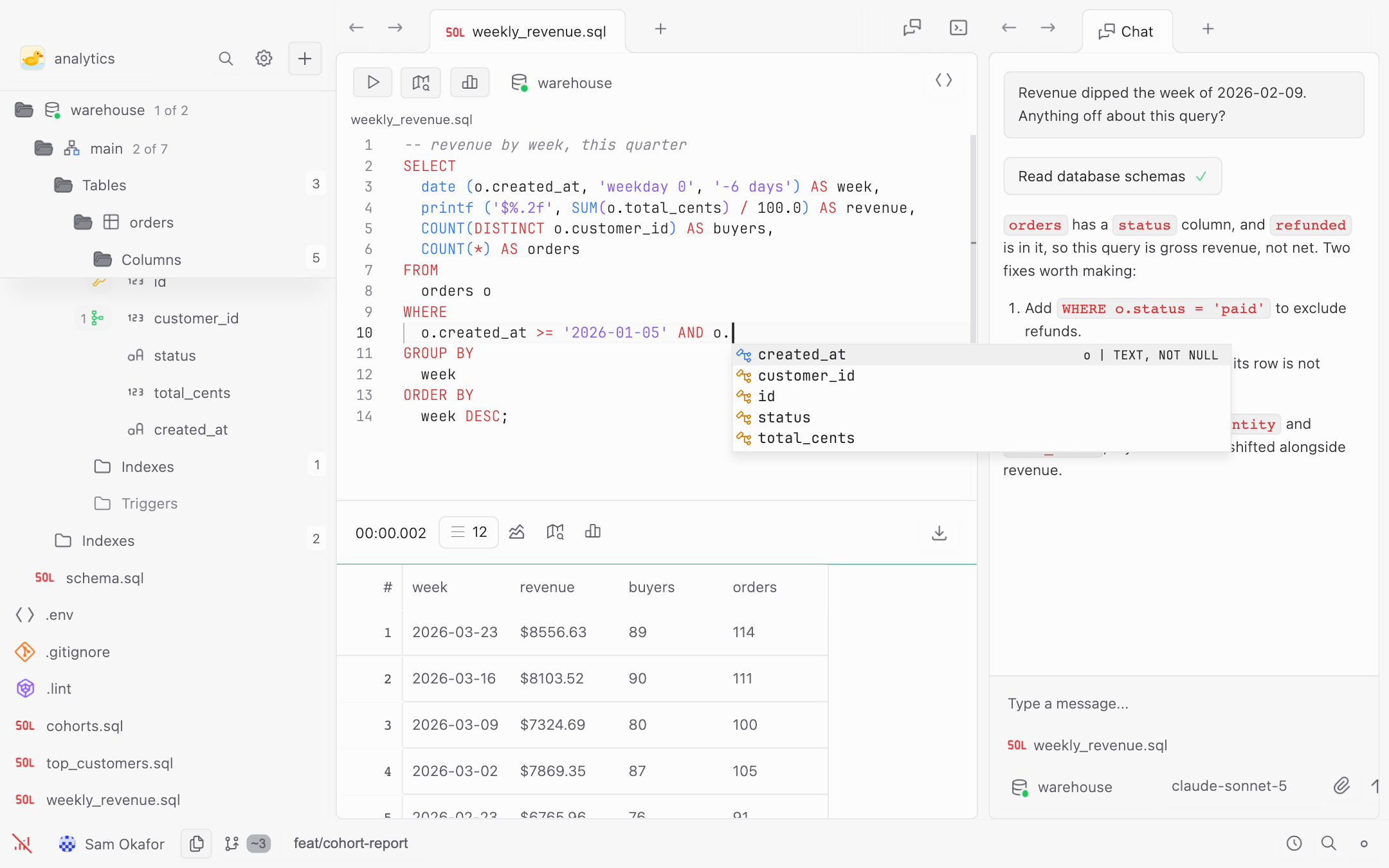Click the disconnected status icon in the status bar
The height and width of the screenshot is (868, 1389).
tap(22, 843)
